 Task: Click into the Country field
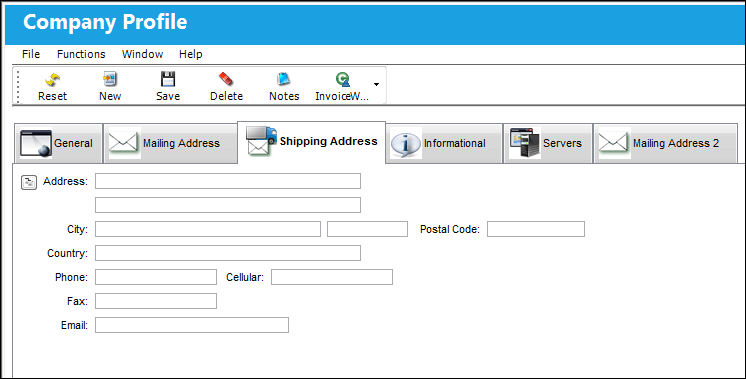[x=228, y=253]
